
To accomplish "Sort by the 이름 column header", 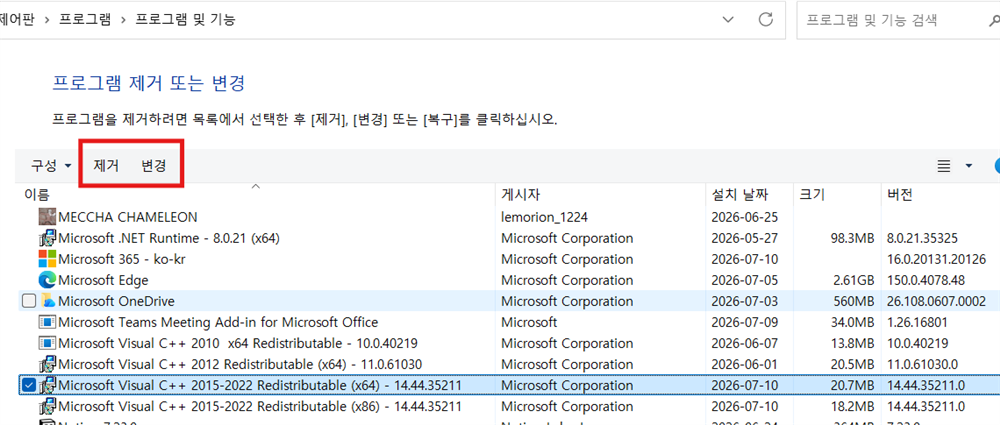I will [x=37, y=194].
